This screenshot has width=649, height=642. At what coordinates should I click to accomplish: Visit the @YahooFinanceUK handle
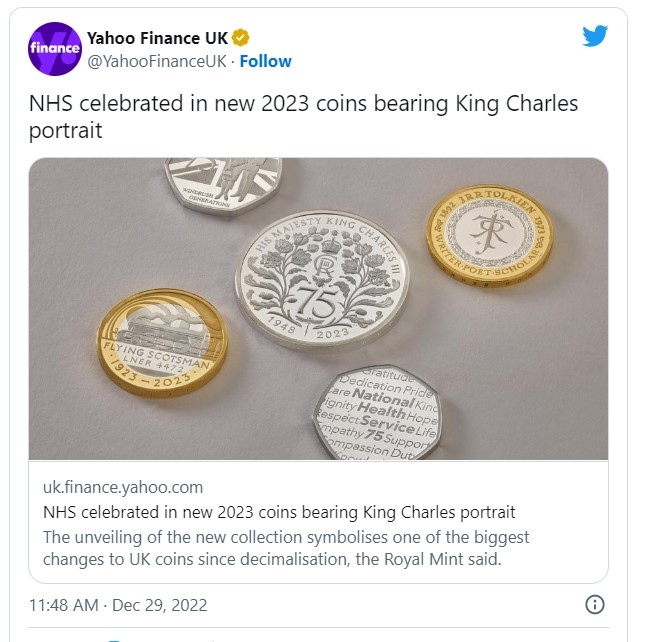(157, 61)
